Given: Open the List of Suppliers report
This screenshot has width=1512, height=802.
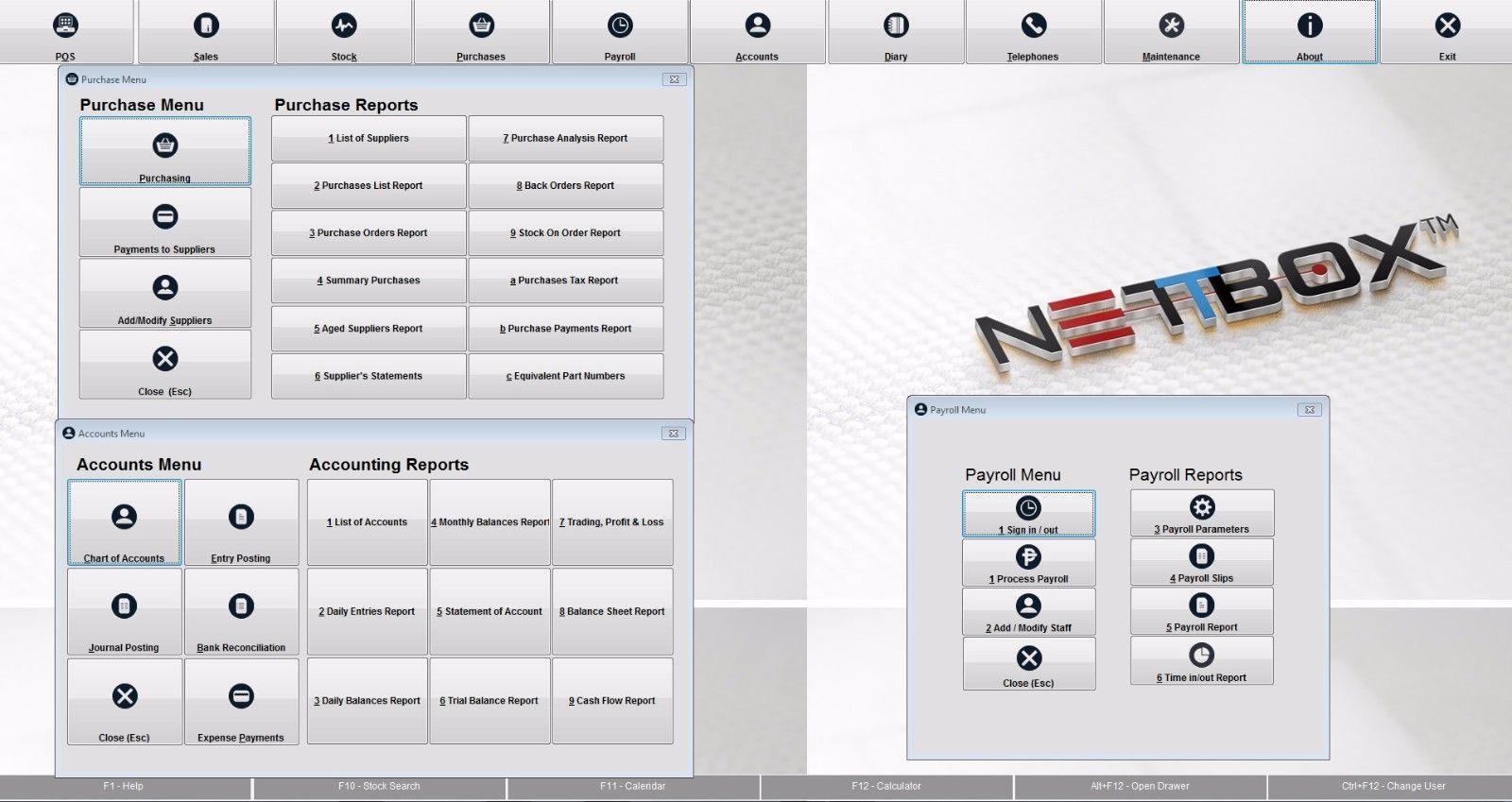Looking at the screenshot, I should [x=369, y=138].
